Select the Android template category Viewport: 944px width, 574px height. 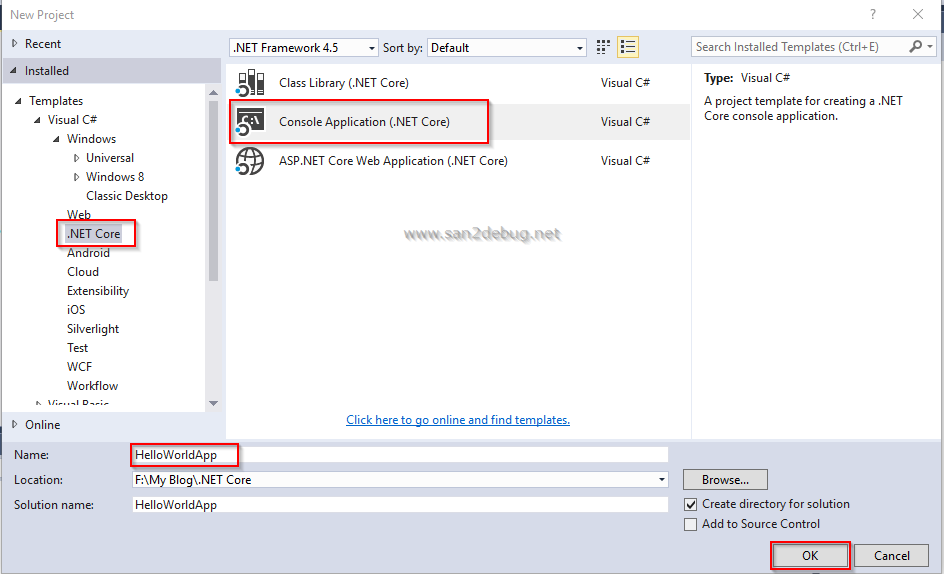click(x=88, y=253)
